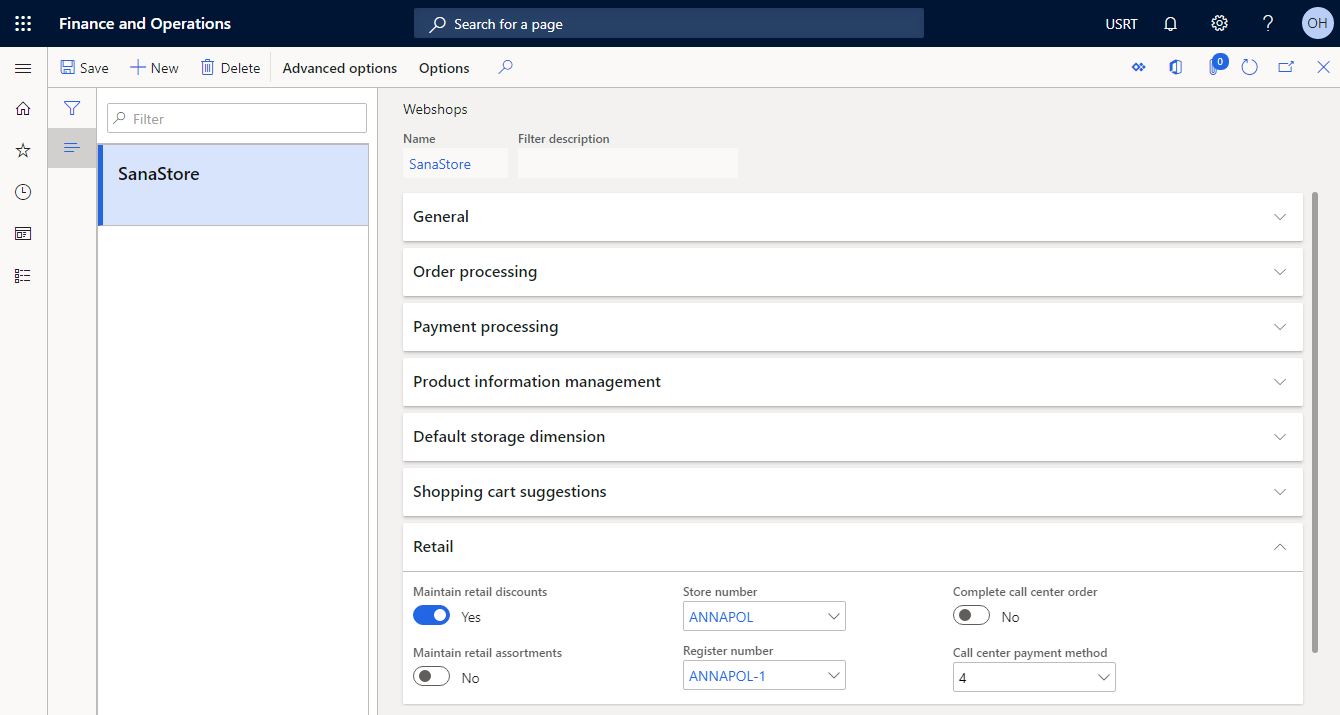The height and width of the screenshot is (715, 1340).
Task: Open the notifications bell
Action: click(x=1170, y=23)
